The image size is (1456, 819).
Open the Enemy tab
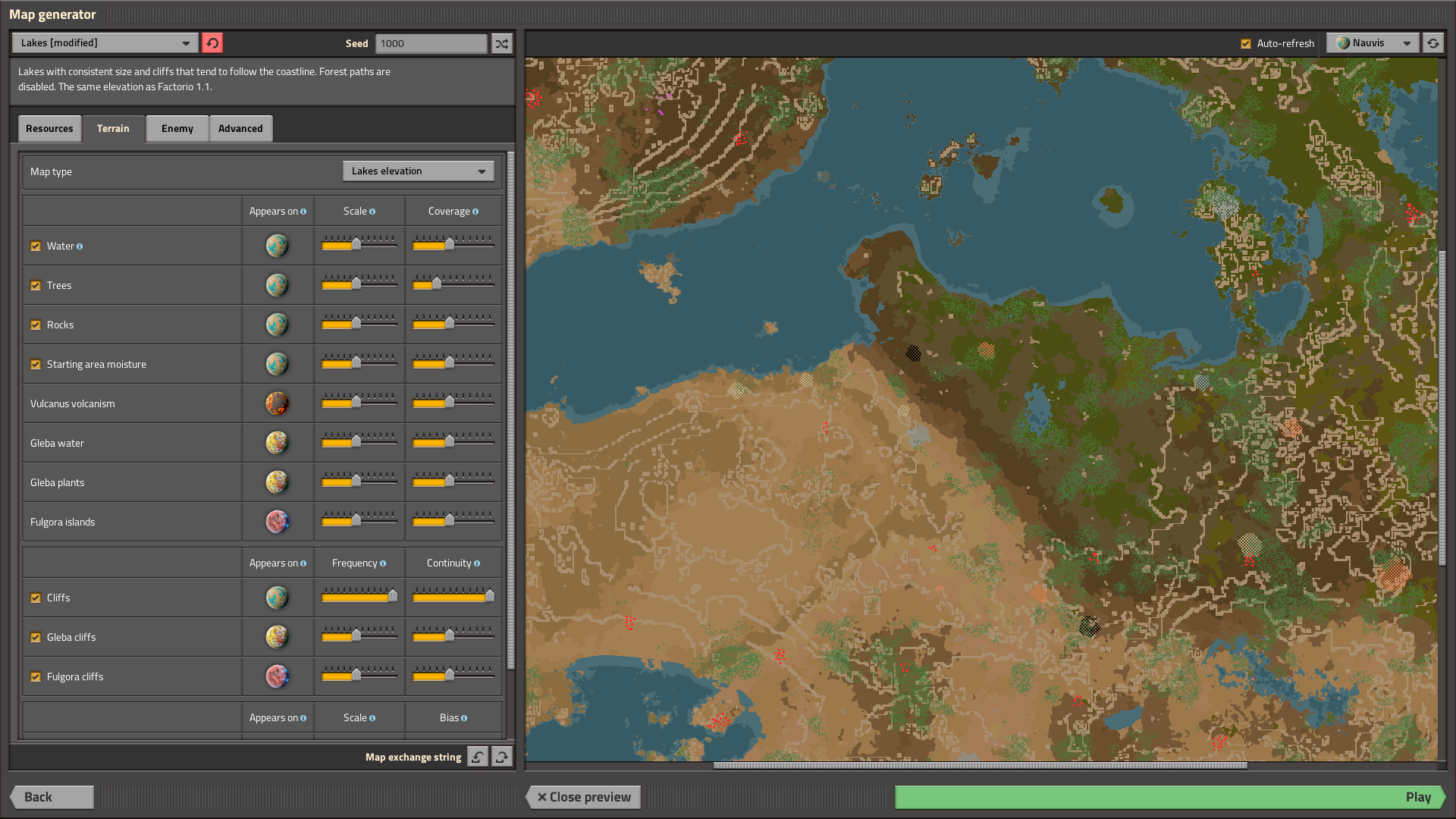coord(177,129)
